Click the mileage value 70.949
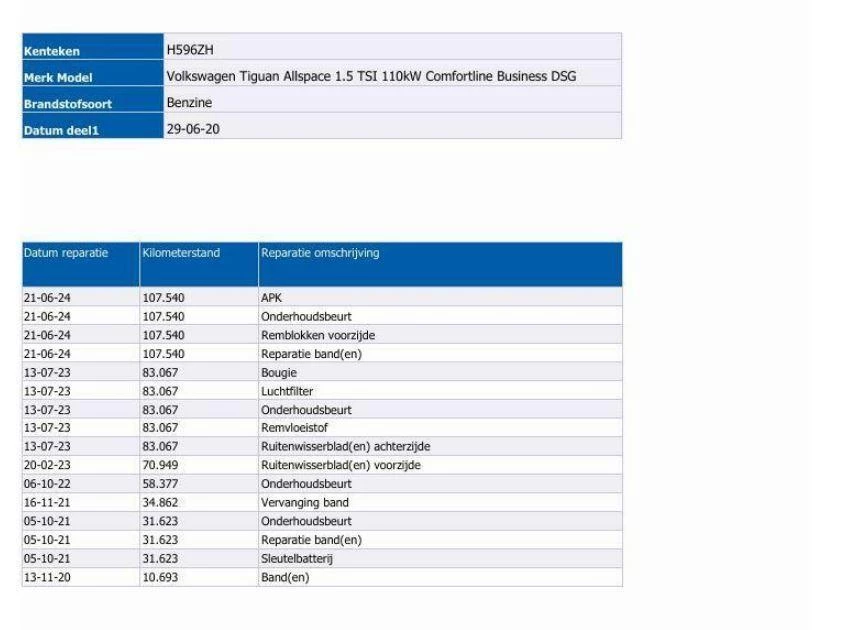Screen dimensions: 841x630 160,465
